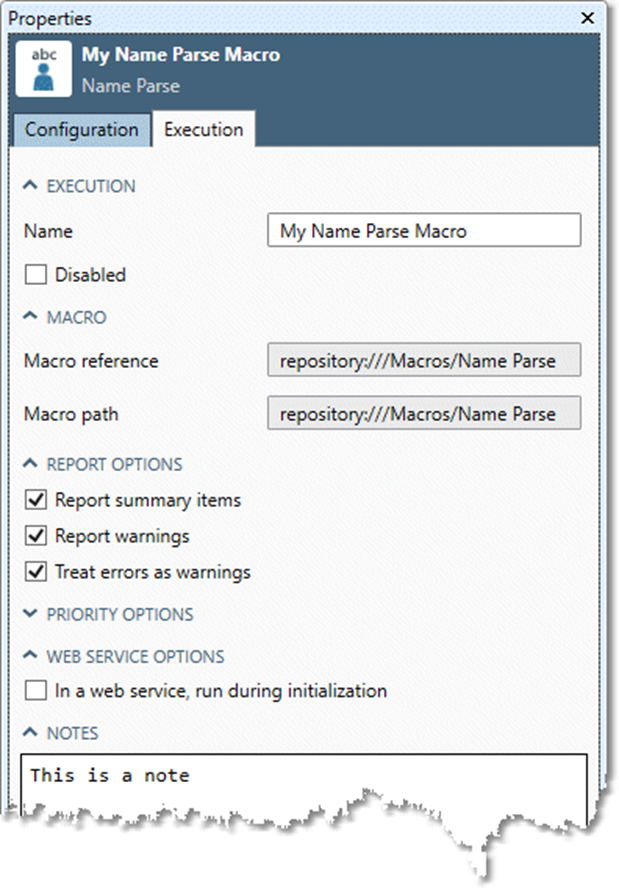Enable the Disabled checkbox
The width and height of the screenshot is (619, 891).
point(36,274)
